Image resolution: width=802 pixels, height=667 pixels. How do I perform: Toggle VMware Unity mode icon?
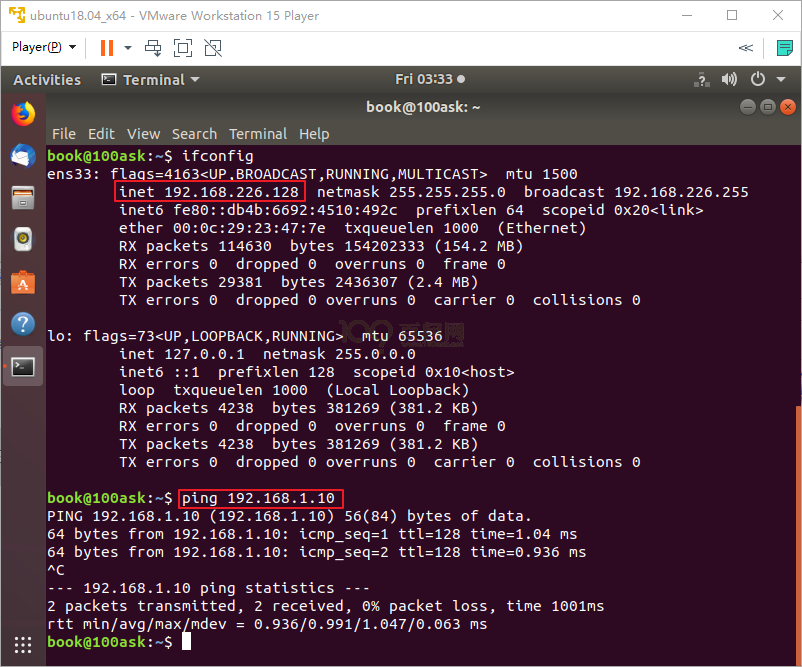click(x=213, y=48)
